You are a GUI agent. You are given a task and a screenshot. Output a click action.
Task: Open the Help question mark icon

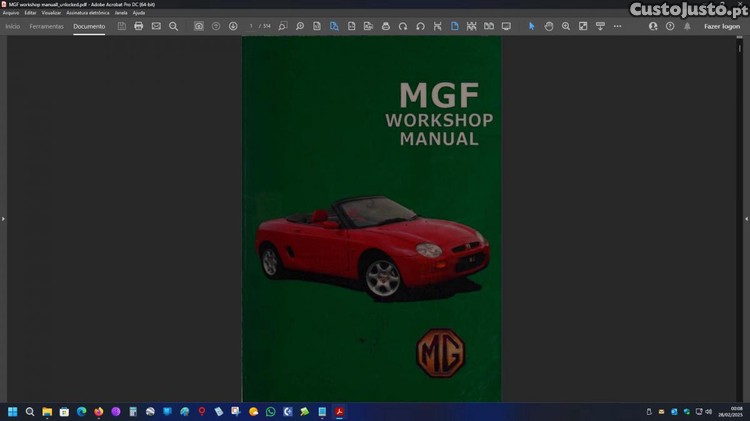click(x=670, y=26)
